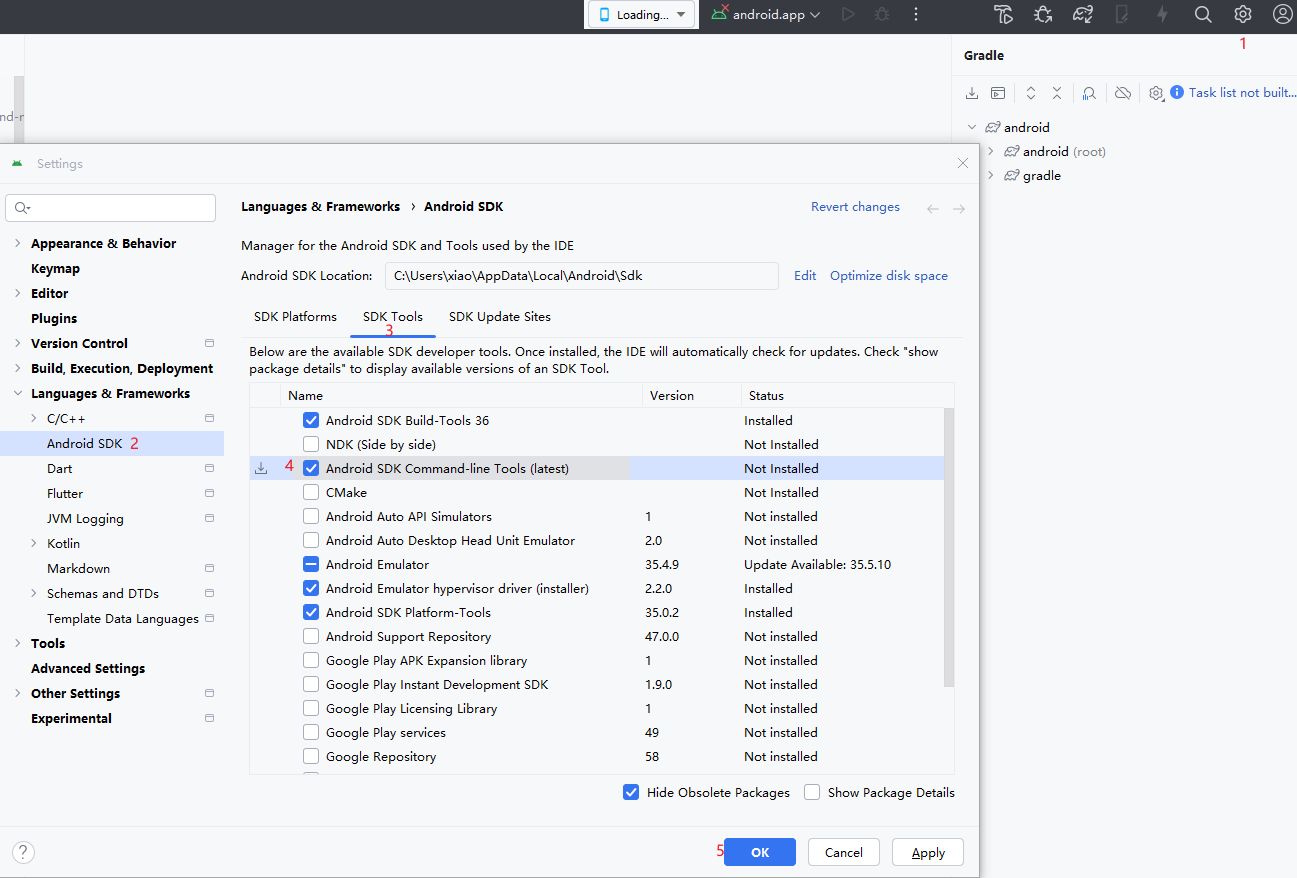Check Google Play services checkbox
This screenshot has width=1297, height=878.
point(311,732)
